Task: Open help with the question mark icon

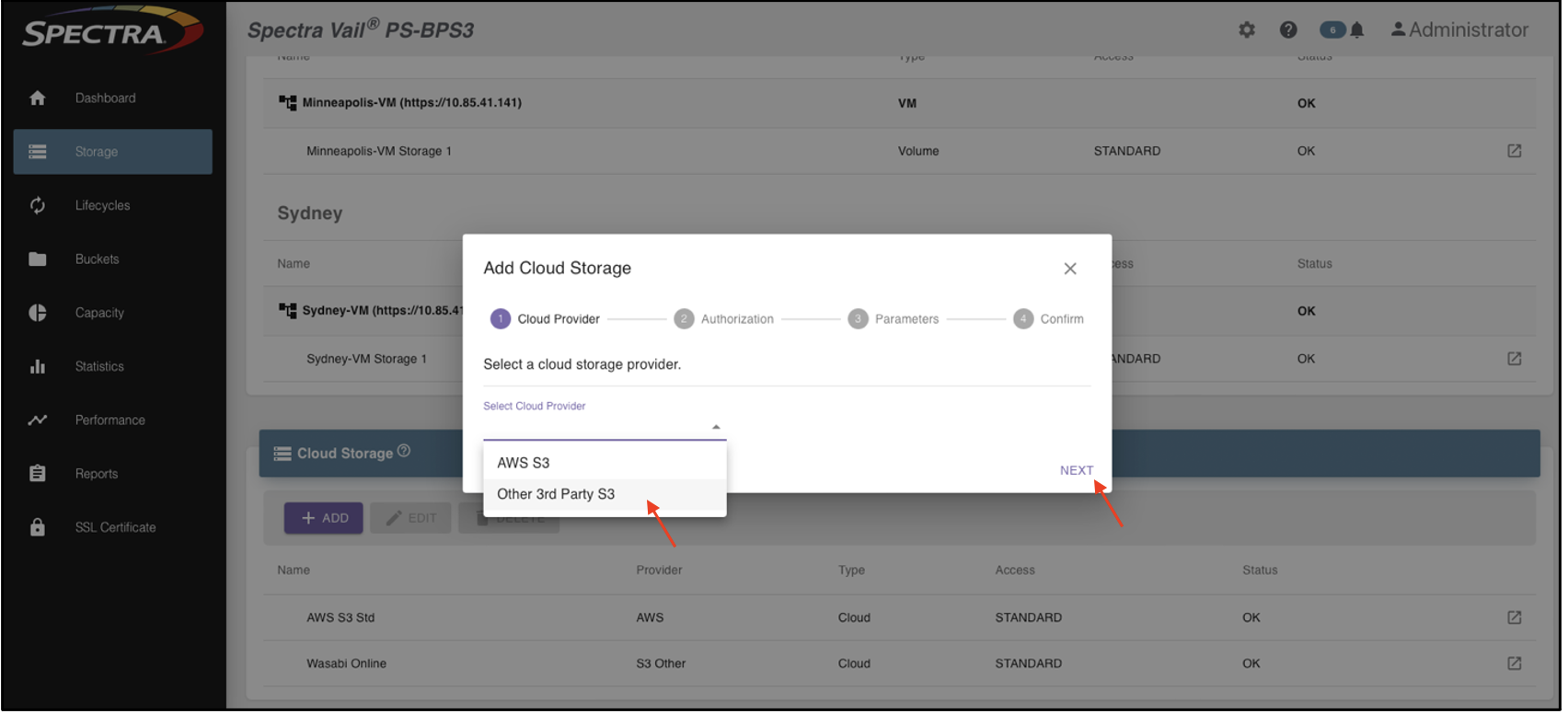Action: 1288,30
